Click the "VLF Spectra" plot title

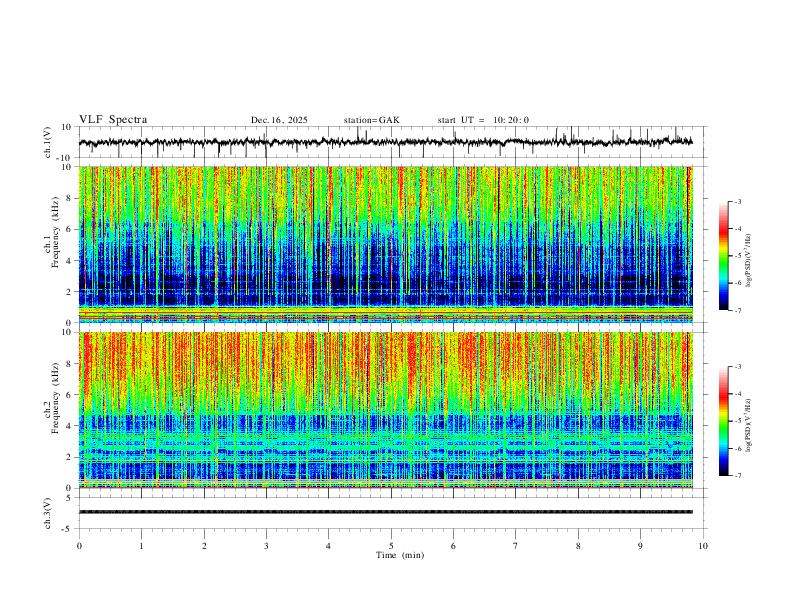(x=113, y=120)
